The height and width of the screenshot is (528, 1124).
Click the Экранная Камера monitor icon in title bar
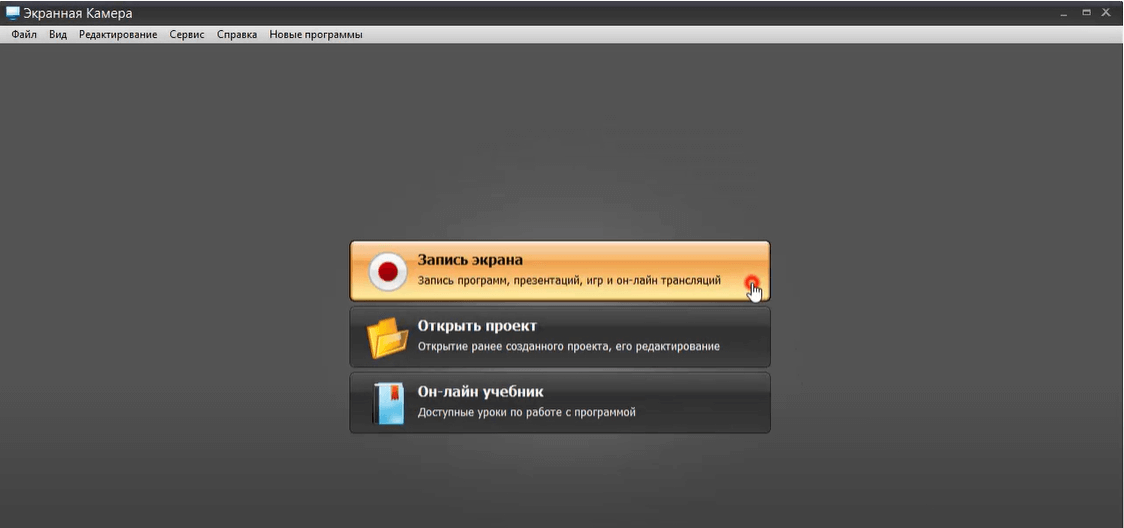[x=13, y=13]
